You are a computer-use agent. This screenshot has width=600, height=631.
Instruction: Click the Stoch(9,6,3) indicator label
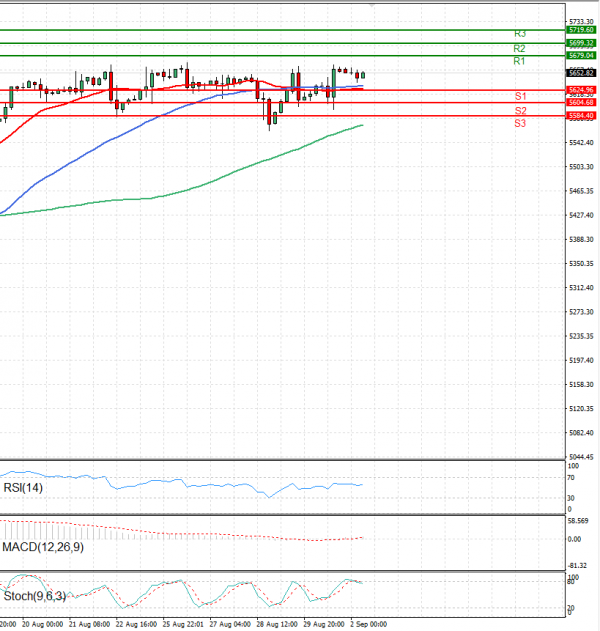point(35,596)
